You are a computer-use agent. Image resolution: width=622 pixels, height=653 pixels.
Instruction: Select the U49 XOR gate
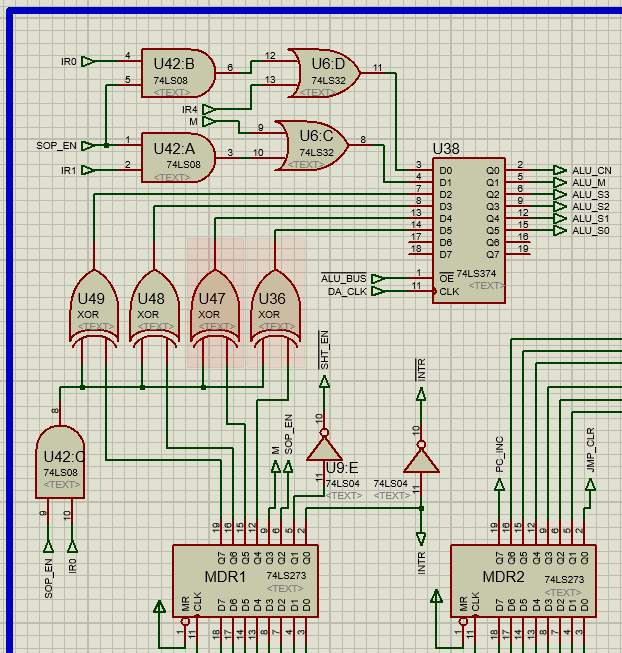pyautogui.click(x=94, y=308)
